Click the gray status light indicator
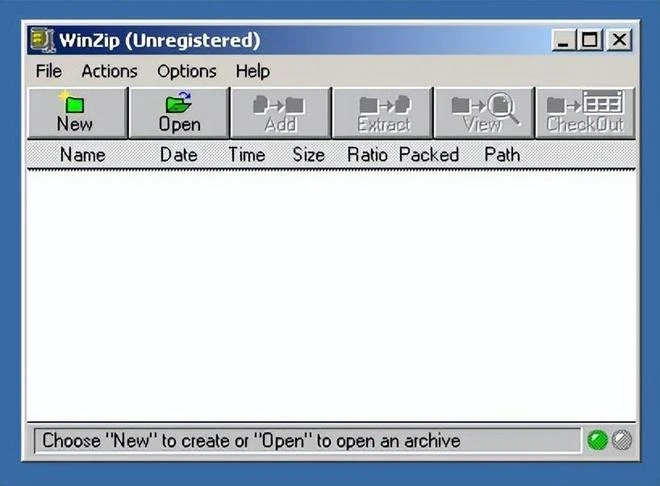The image size is (660, 486). tap(621, 440)
